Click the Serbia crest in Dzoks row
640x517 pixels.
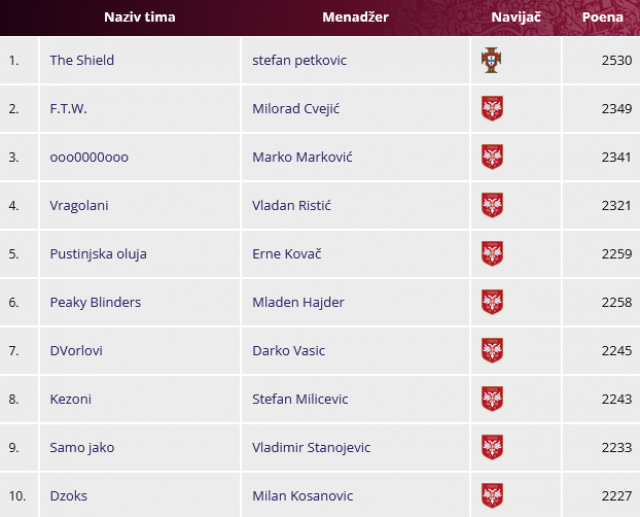point(491,496)
